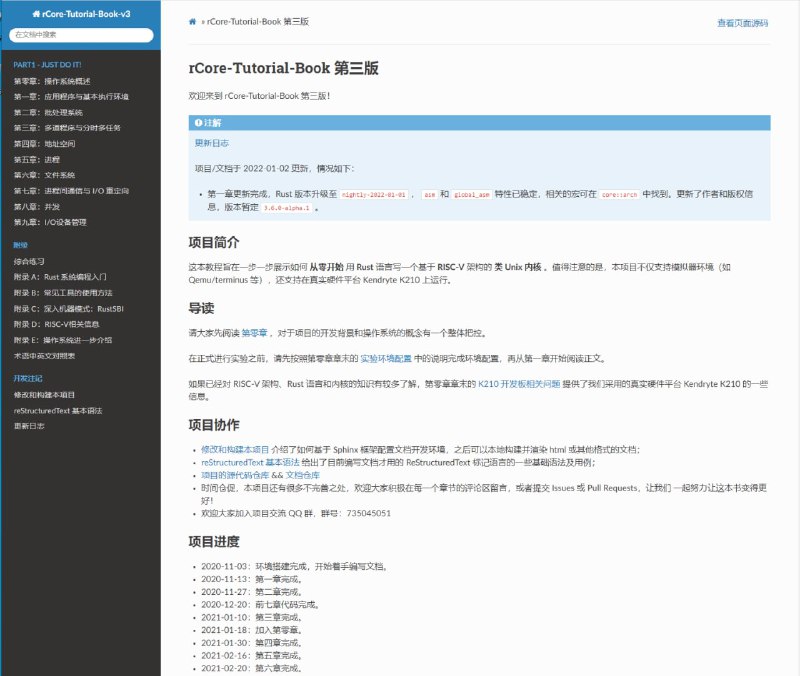Open reStructuredText 基本语法 in sidebar
This screenshot has width=800, height=676.
[58, 411]
